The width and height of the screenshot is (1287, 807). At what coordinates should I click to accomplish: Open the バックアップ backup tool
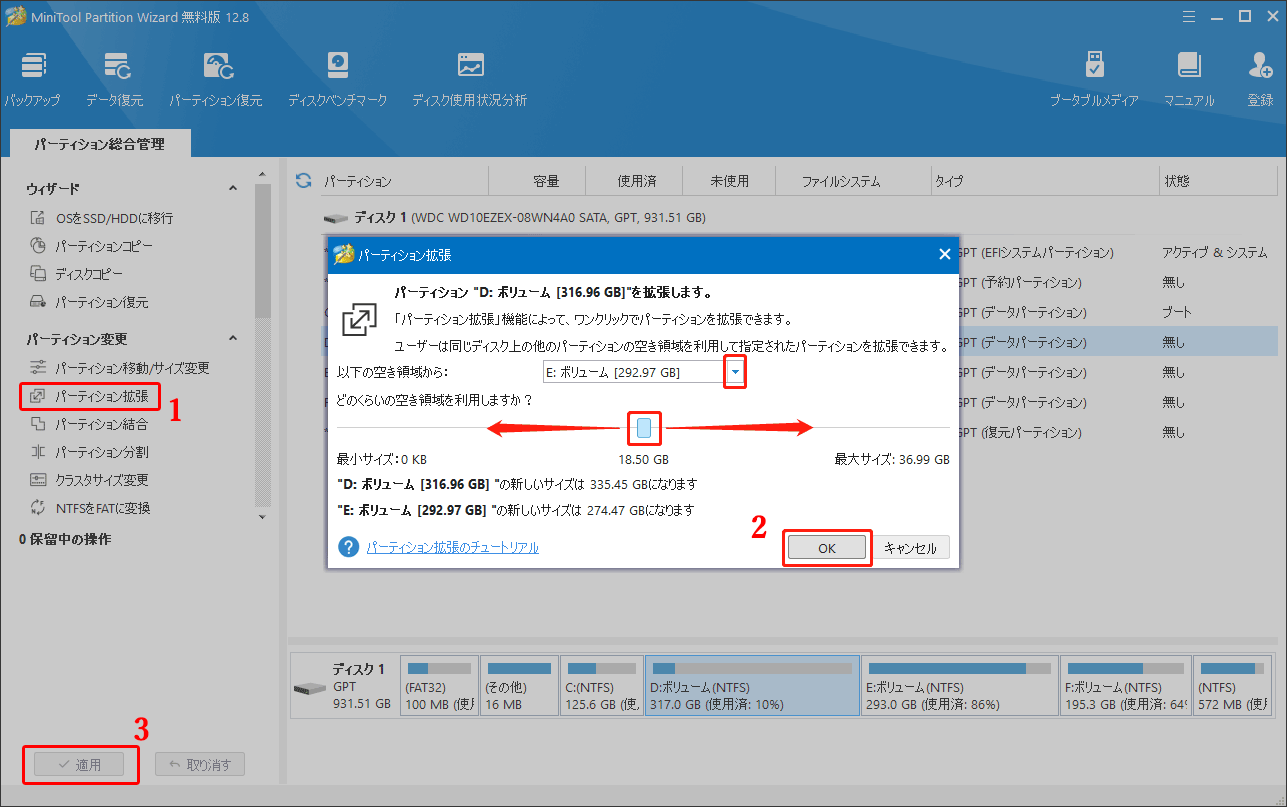[33, 78]
